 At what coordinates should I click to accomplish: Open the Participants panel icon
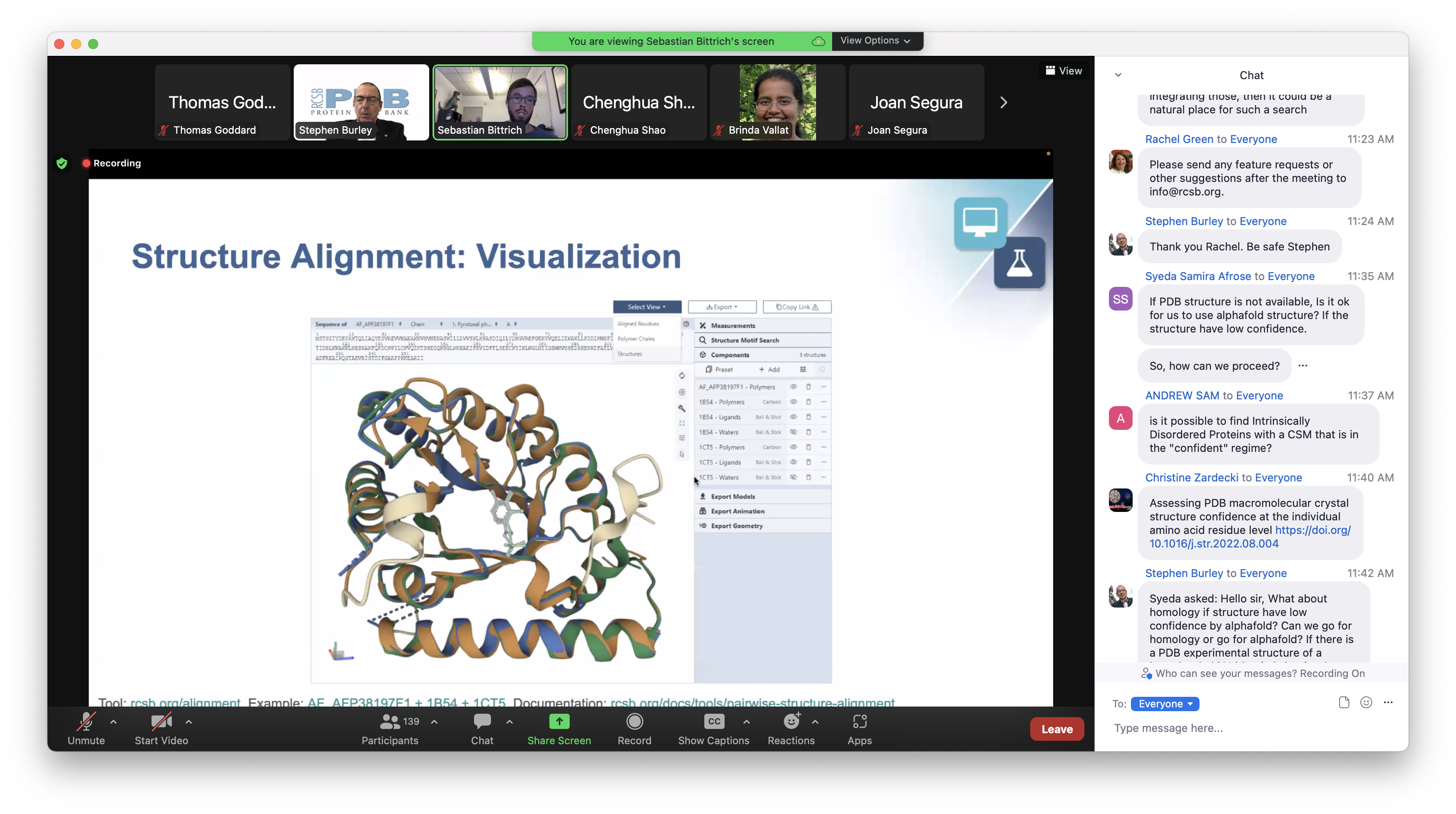coord(390,721)
